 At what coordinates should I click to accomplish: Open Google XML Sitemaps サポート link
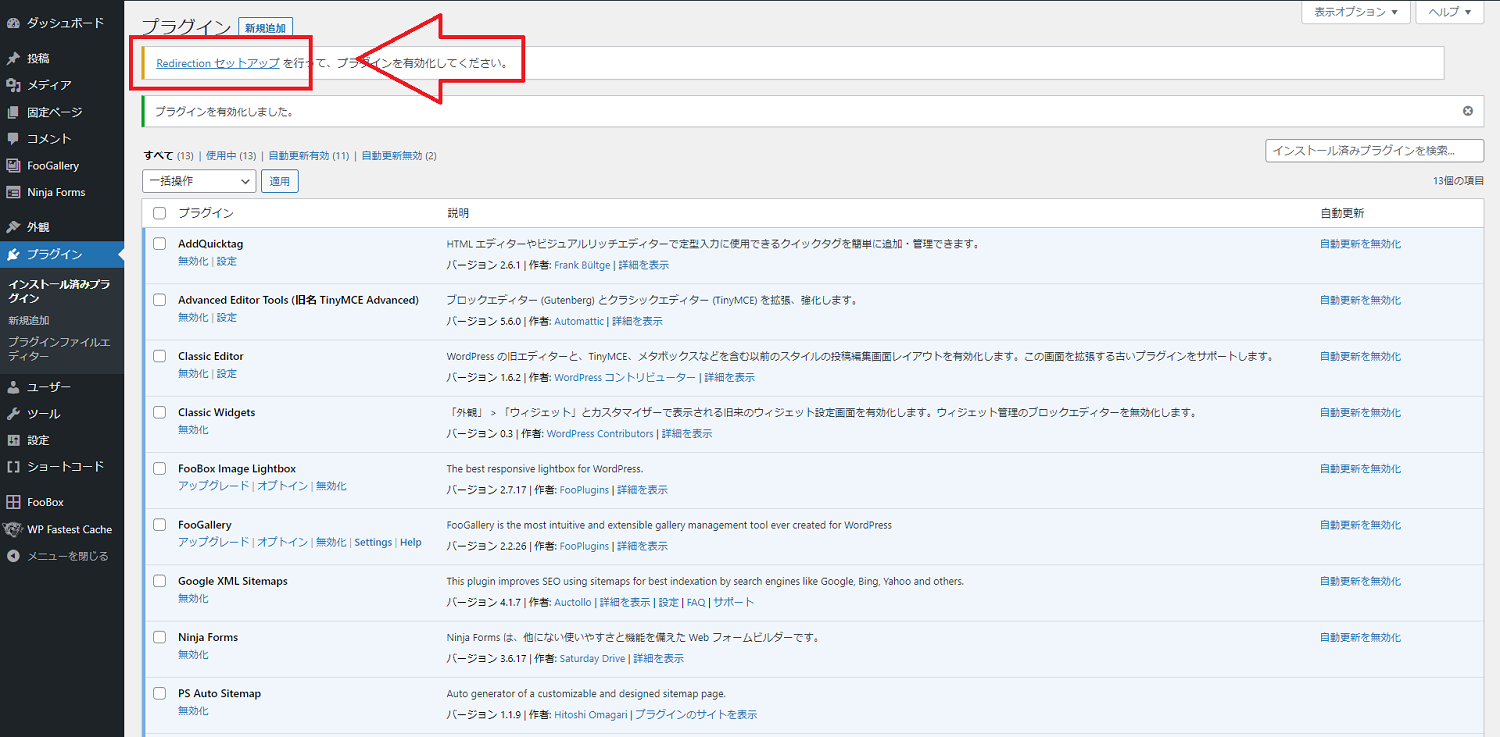pyautogui.click(x=733, y=602)
